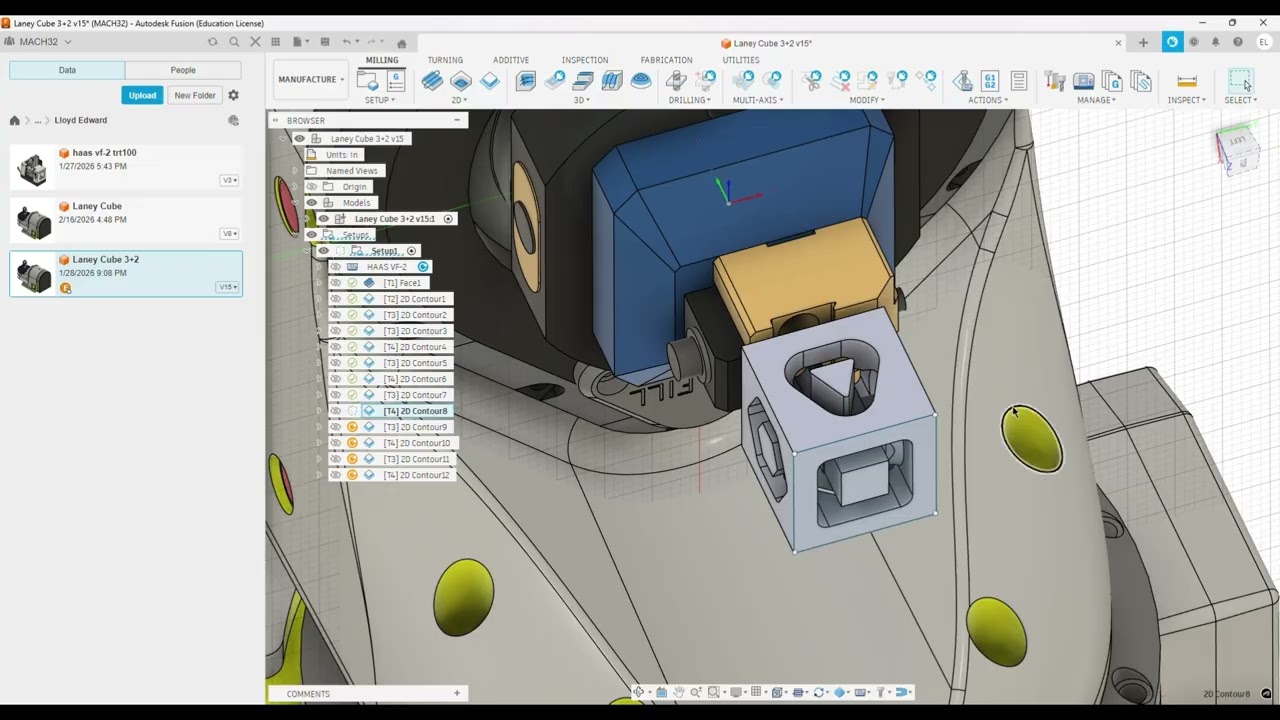Toggle toolpath visibility for [T1] Face1
Viewport: 1280px width, 720px height.
(336, 283)
